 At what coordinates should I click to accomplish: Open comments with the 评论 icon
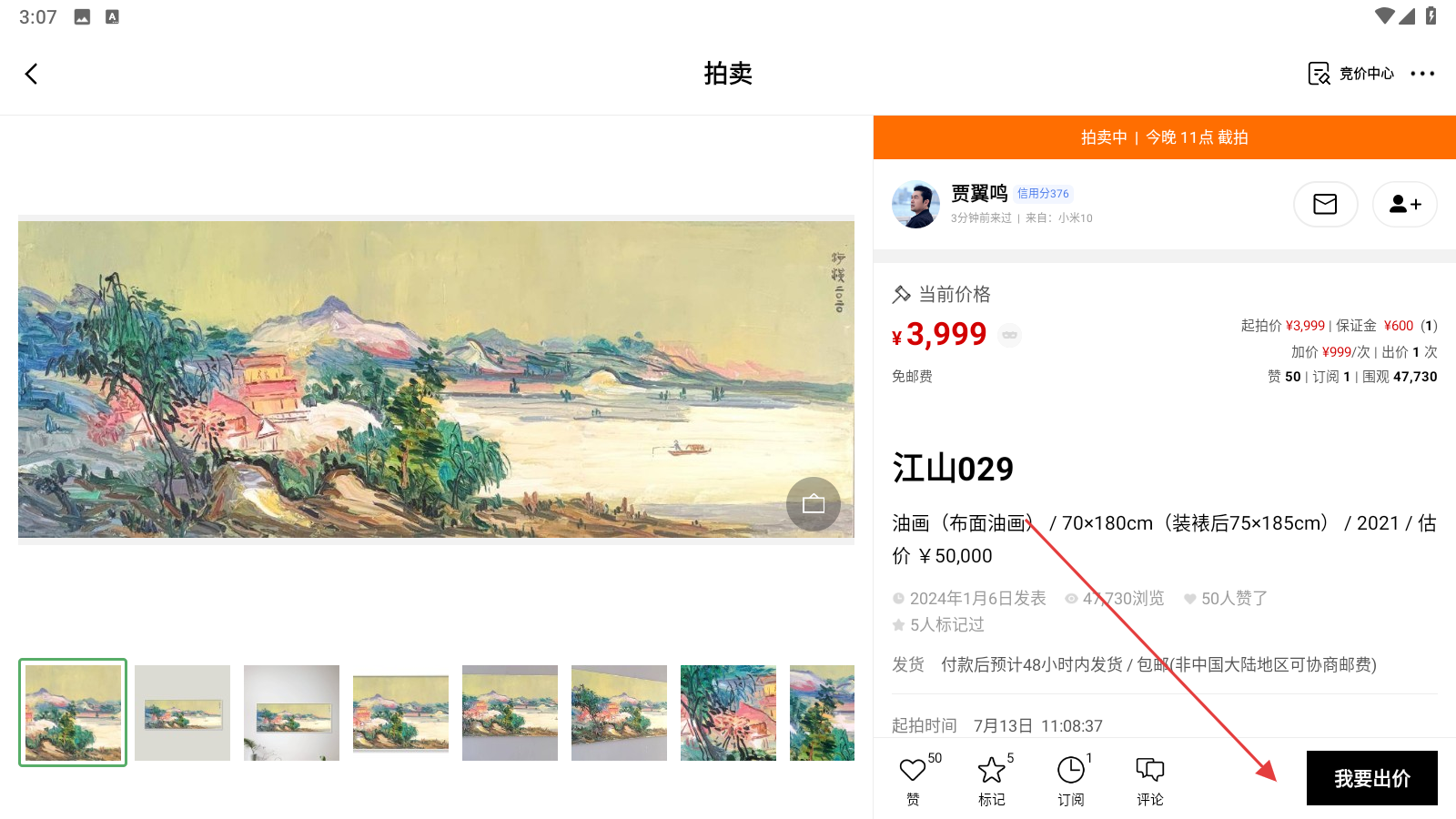pos(1150,780)
